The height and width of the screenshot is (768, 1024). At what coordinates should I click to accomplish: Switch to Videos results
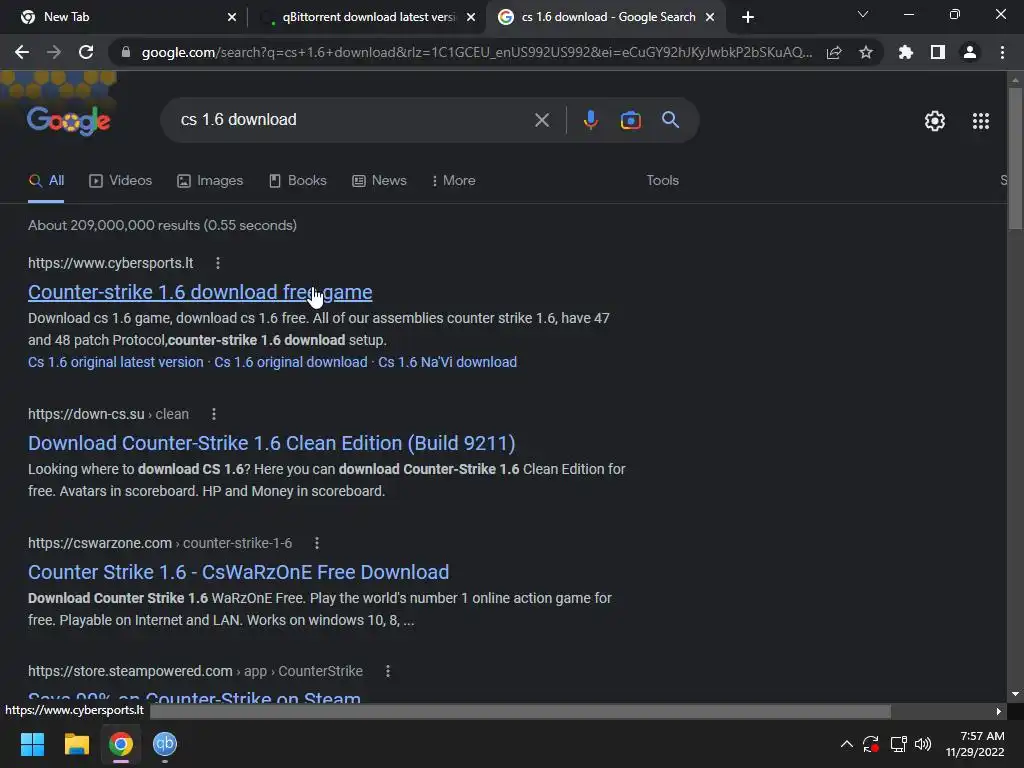click(120, 181)
